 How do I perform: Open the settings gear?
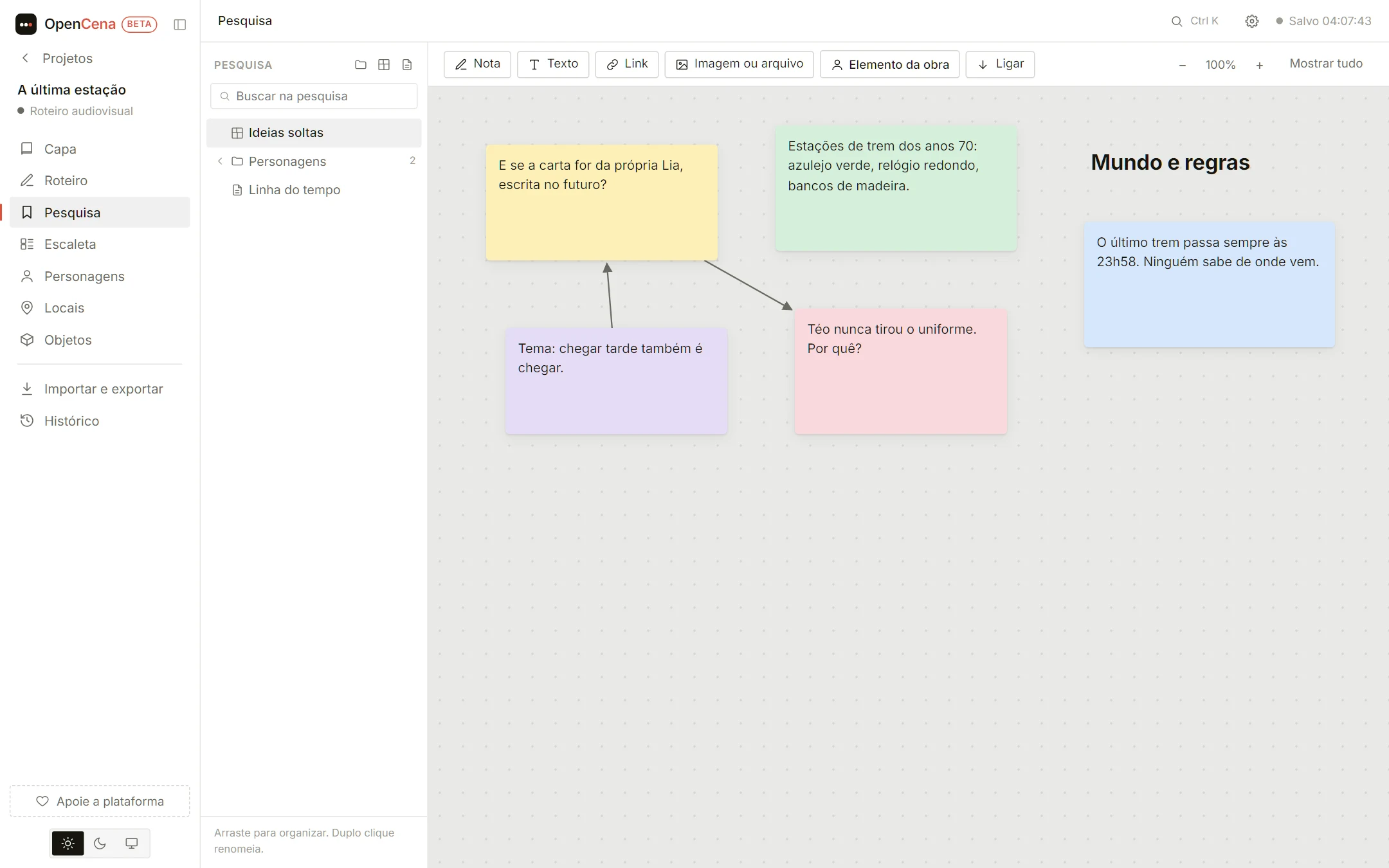1251,21
